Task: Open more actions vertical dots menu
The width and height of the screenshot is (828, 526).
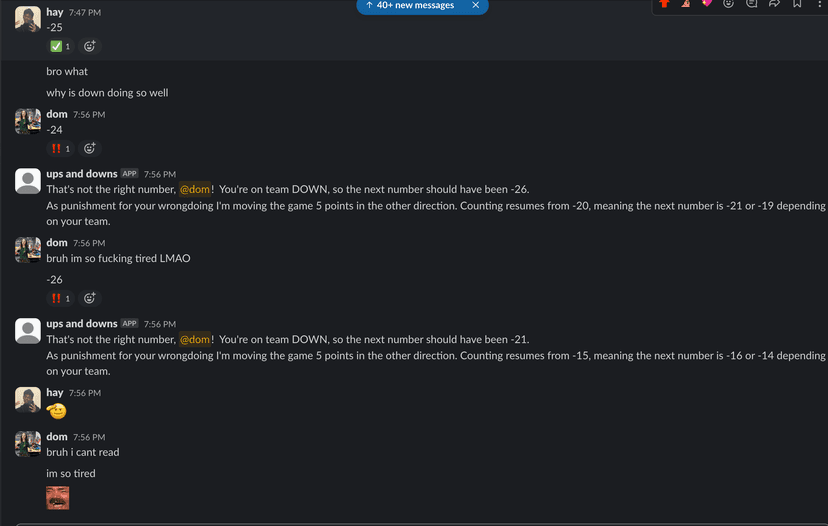Action: click(x=819, y=3)
